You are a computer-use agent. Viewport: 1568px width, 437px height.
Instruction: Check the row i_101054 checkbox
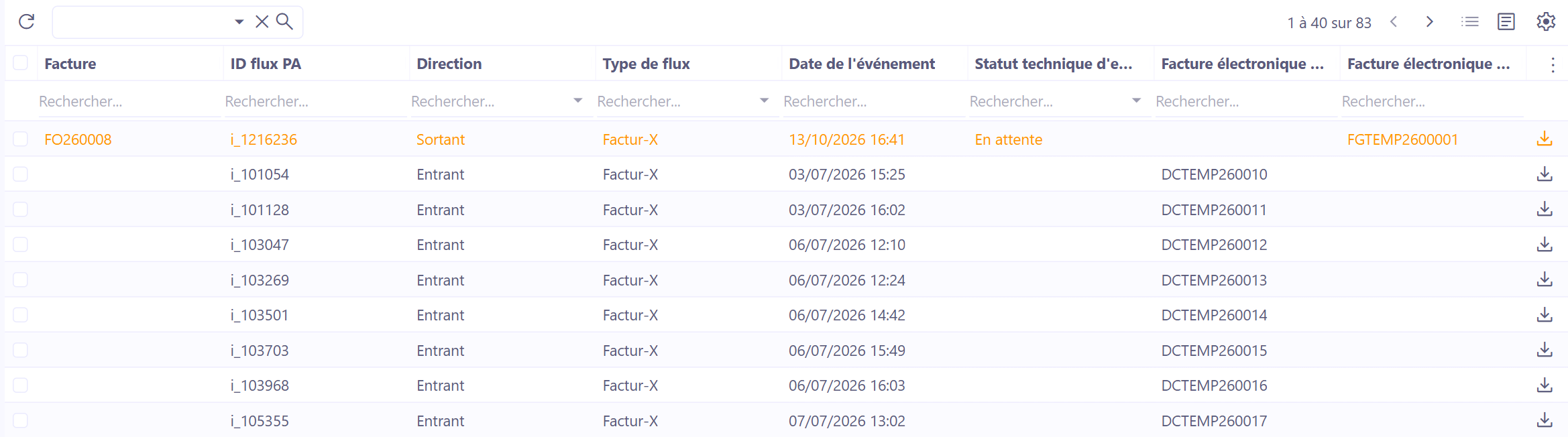[21, 174]
